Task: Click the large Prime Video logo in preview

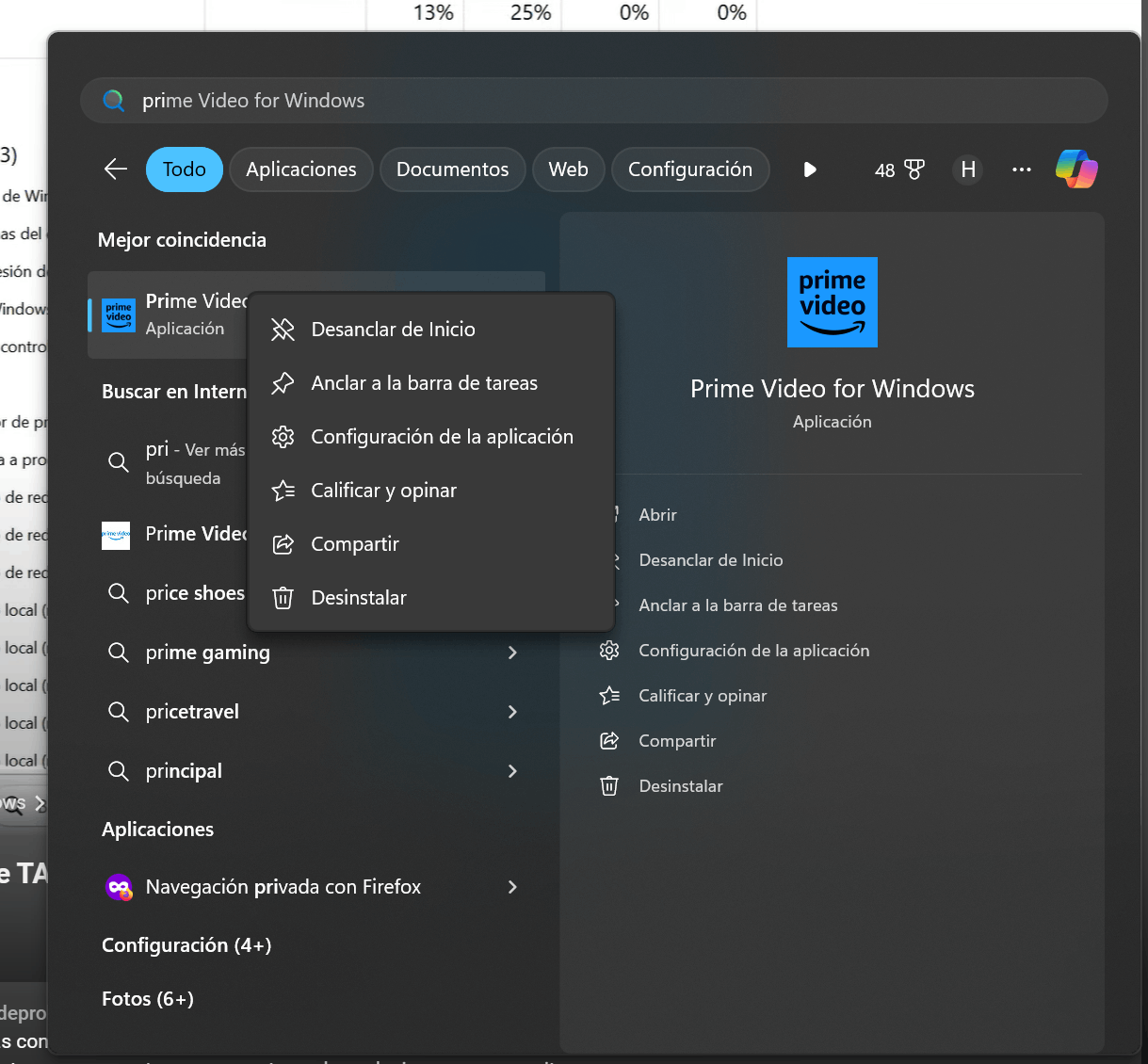Action: coord(833,302)
